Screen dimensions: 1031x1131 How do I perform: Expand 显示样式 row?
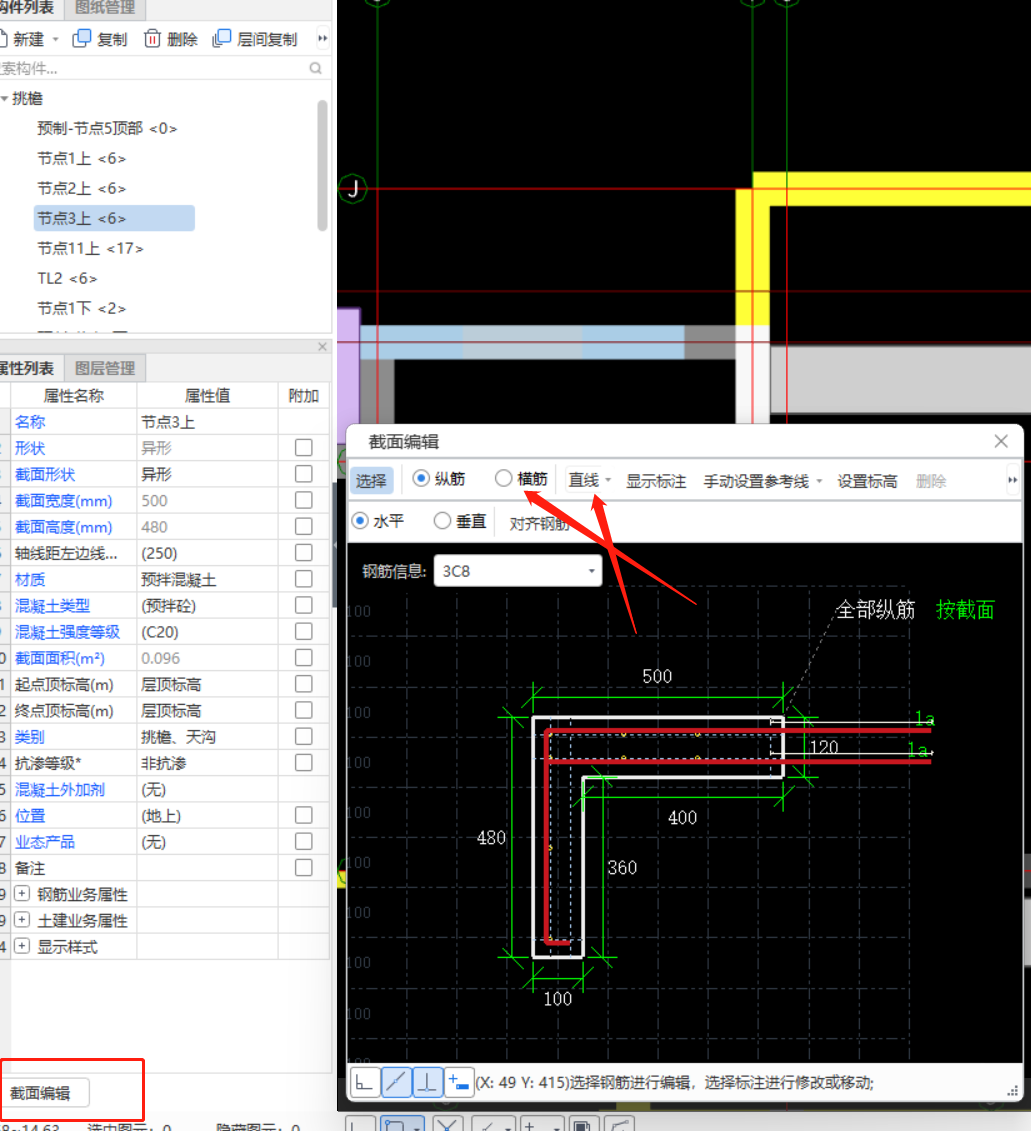coord(22,946)
